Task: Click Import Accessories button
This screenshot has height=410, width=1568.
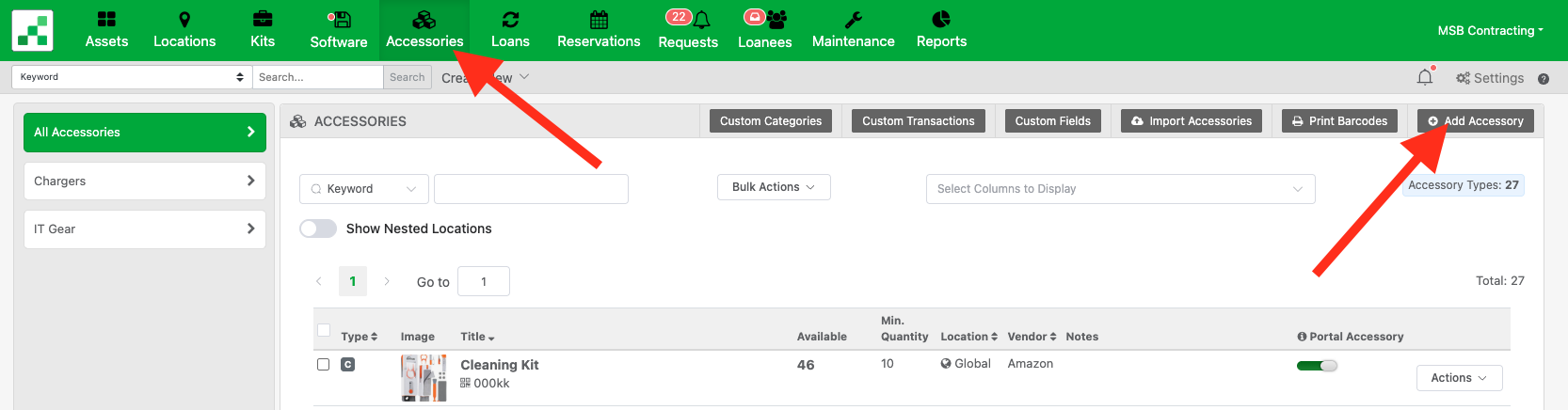Action: [1192, 120]
